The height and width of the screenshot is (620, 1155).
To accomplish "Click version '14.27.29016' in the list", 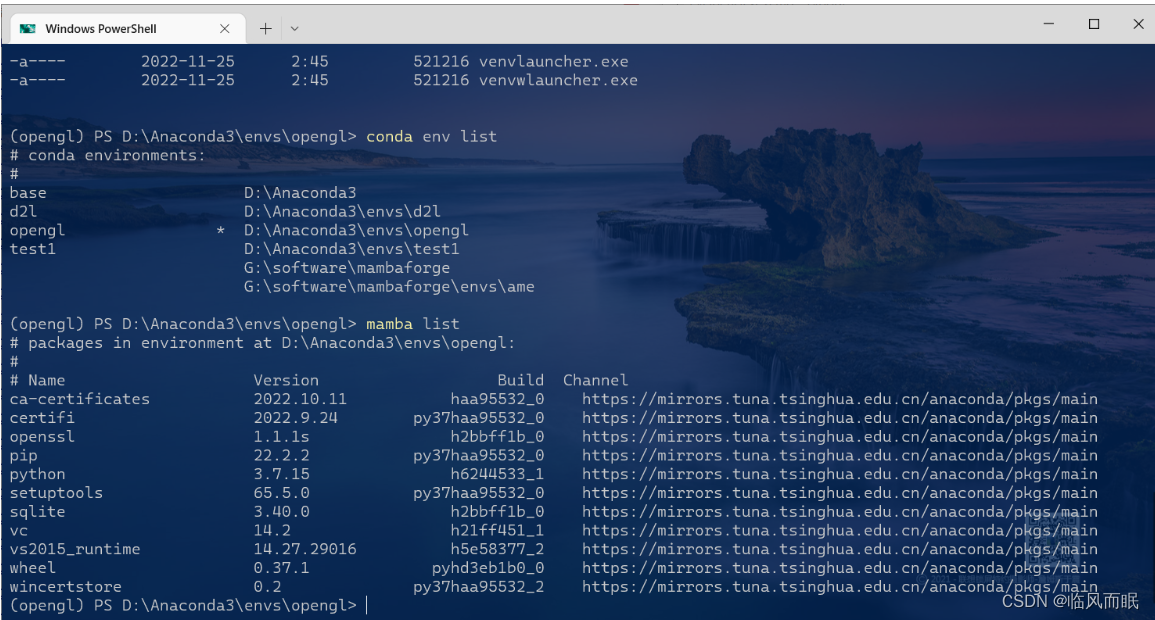I will point(305,549).
